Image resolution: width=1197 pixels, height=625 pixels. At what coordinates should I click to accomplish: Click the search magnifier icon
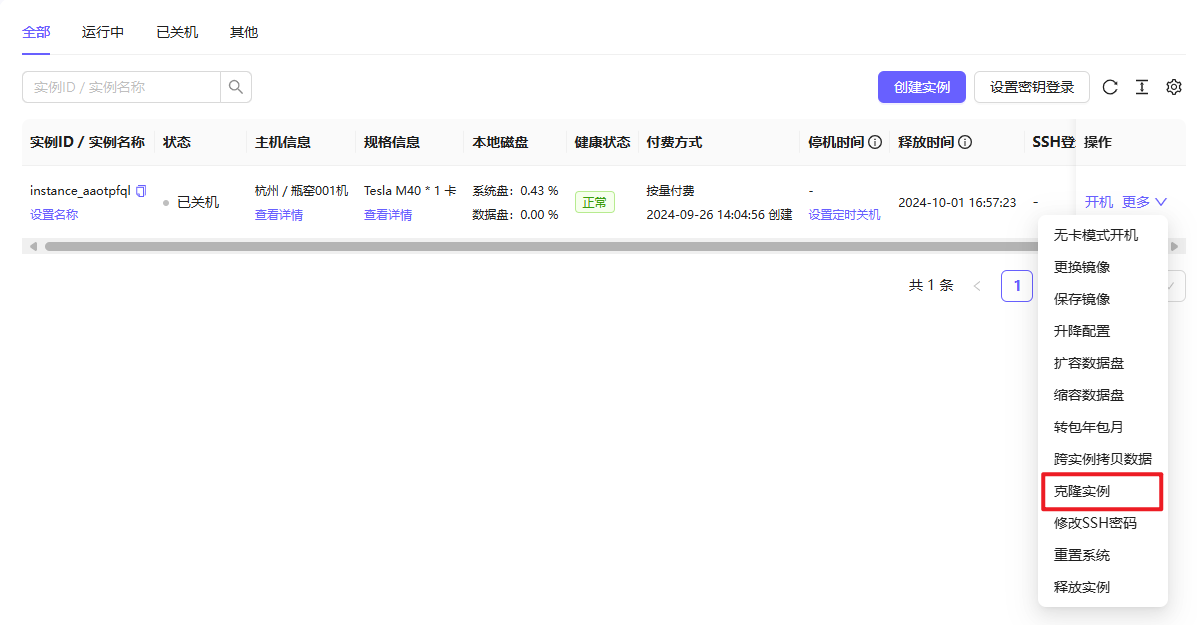pos(236,87)
